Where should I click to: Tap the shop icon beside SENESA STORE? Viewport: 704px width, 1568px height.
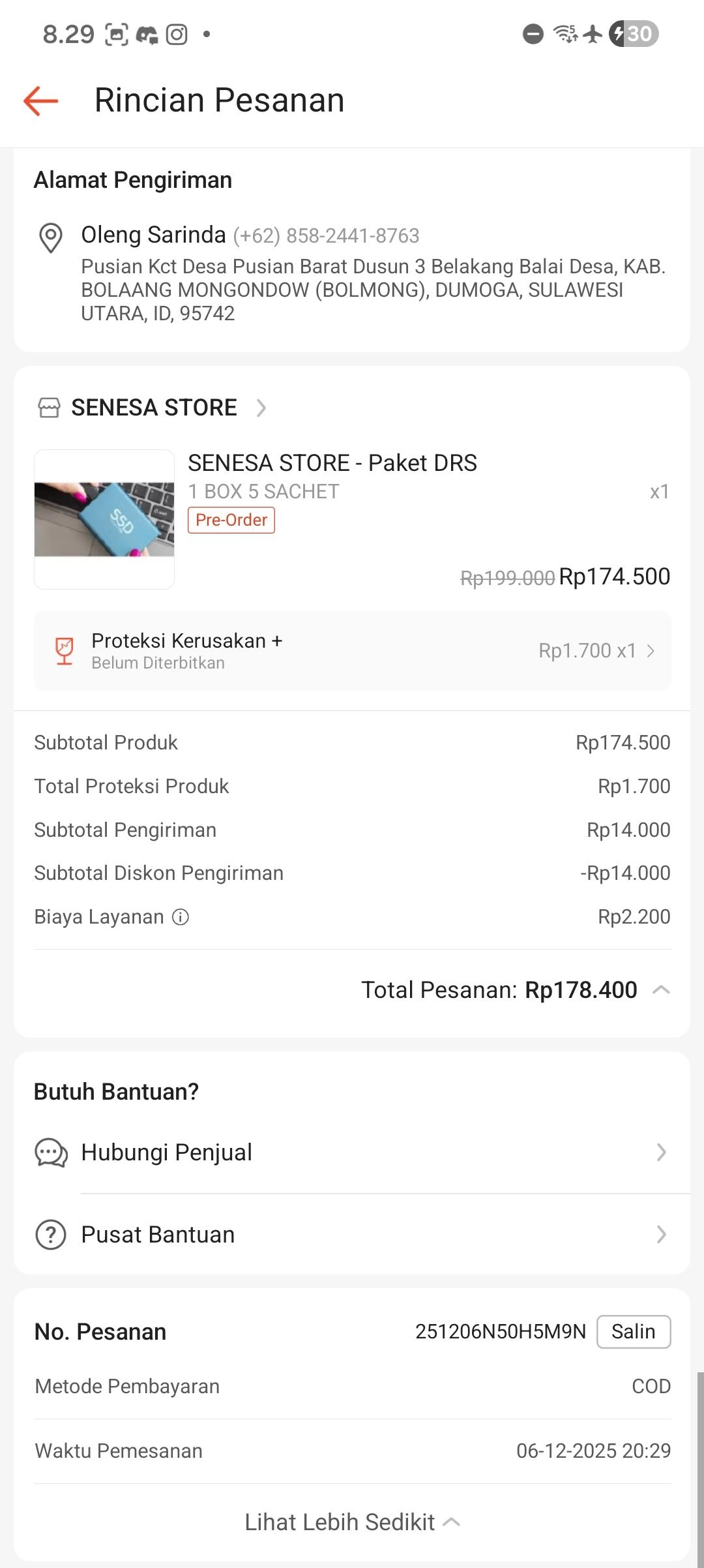pos(49,408)
